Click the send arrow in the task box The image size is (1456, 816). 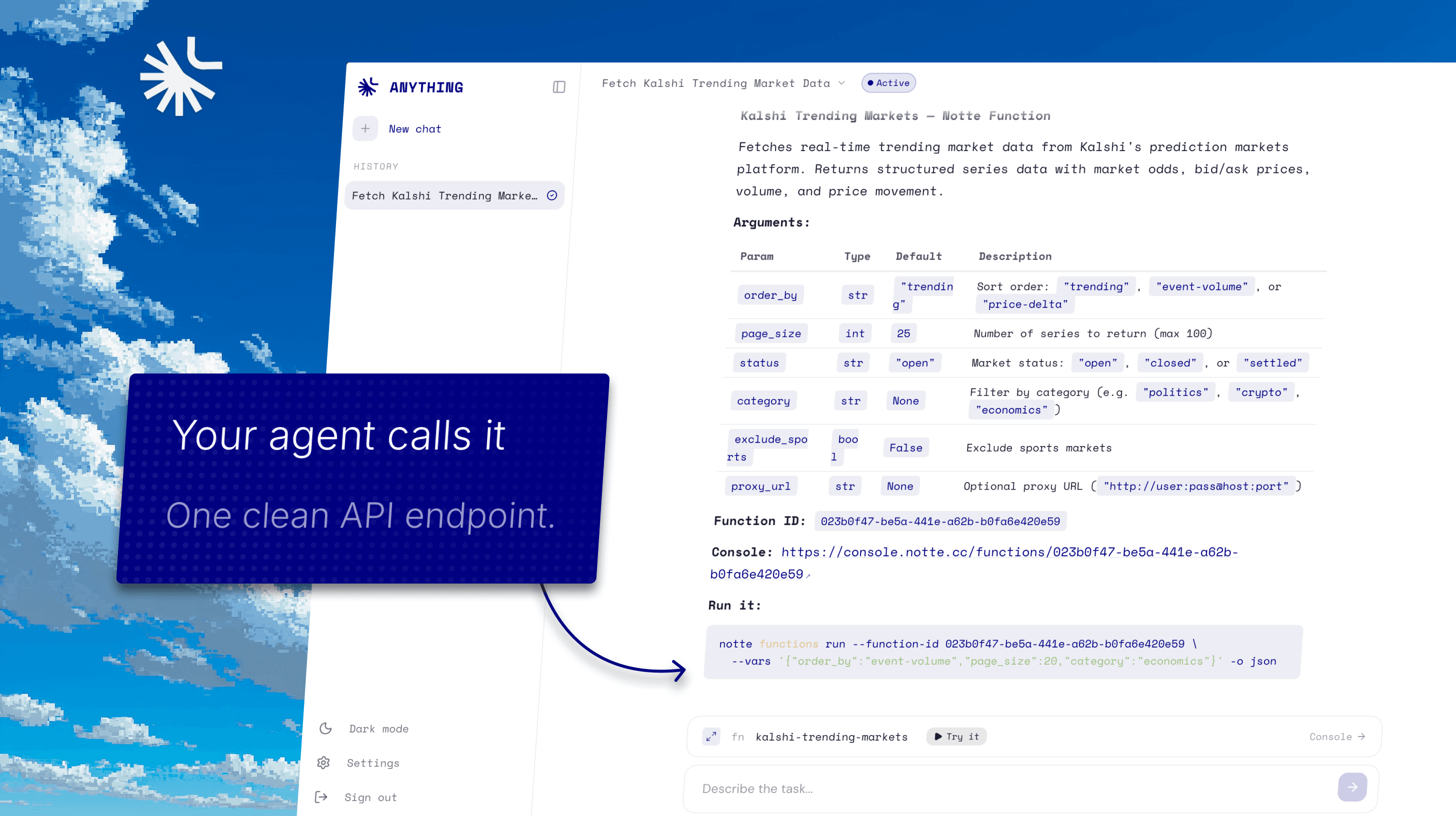click(1352, 786)
